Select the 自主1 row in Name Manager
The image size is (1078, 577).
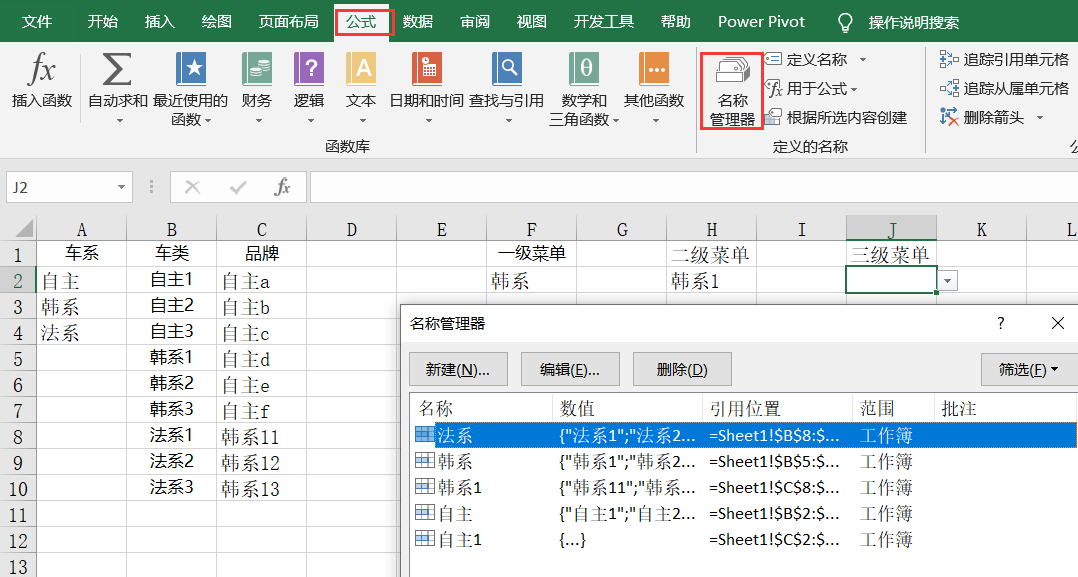point(744,540)
